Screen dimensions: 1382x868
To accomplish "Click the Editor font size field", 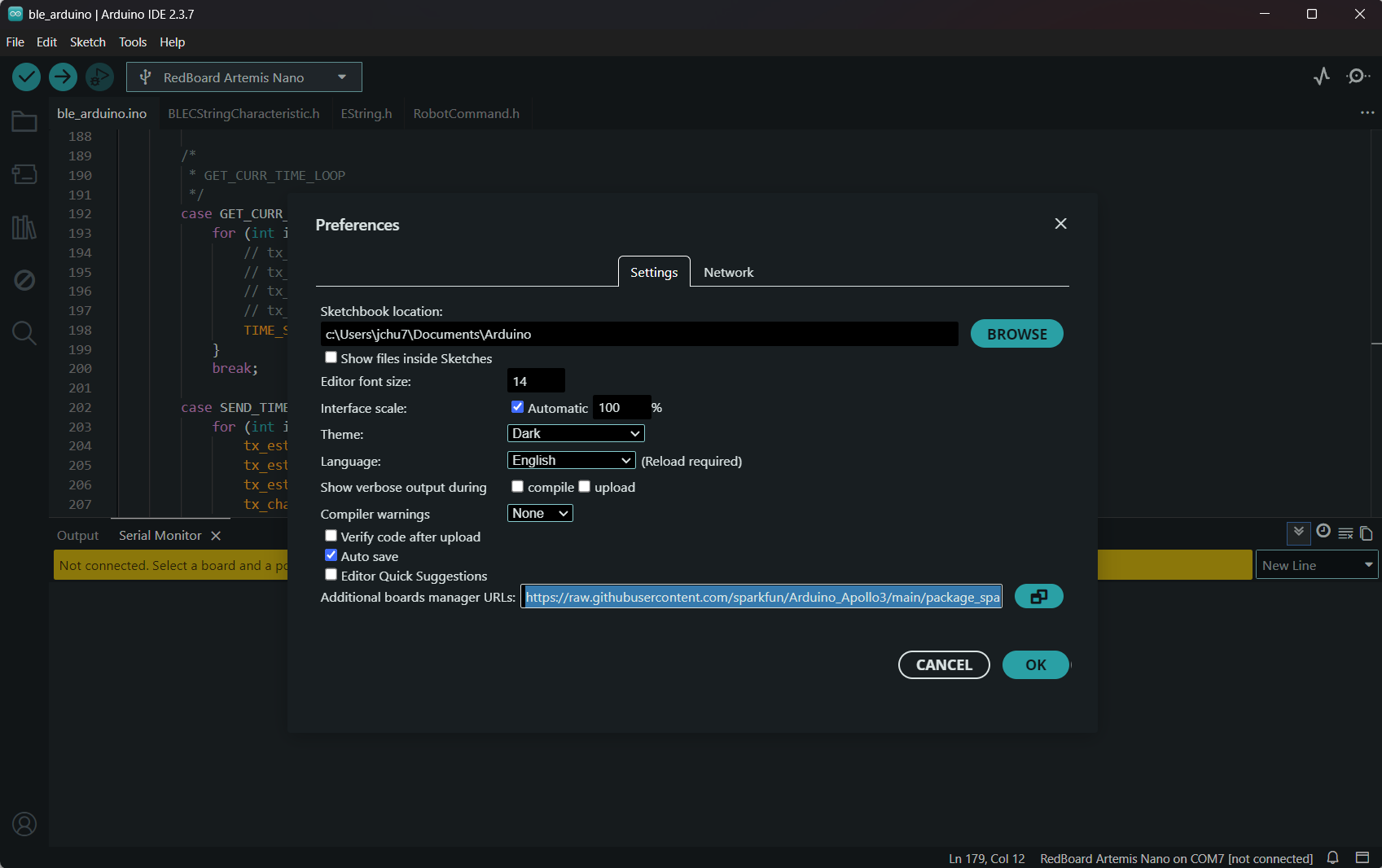I will 535,381.
